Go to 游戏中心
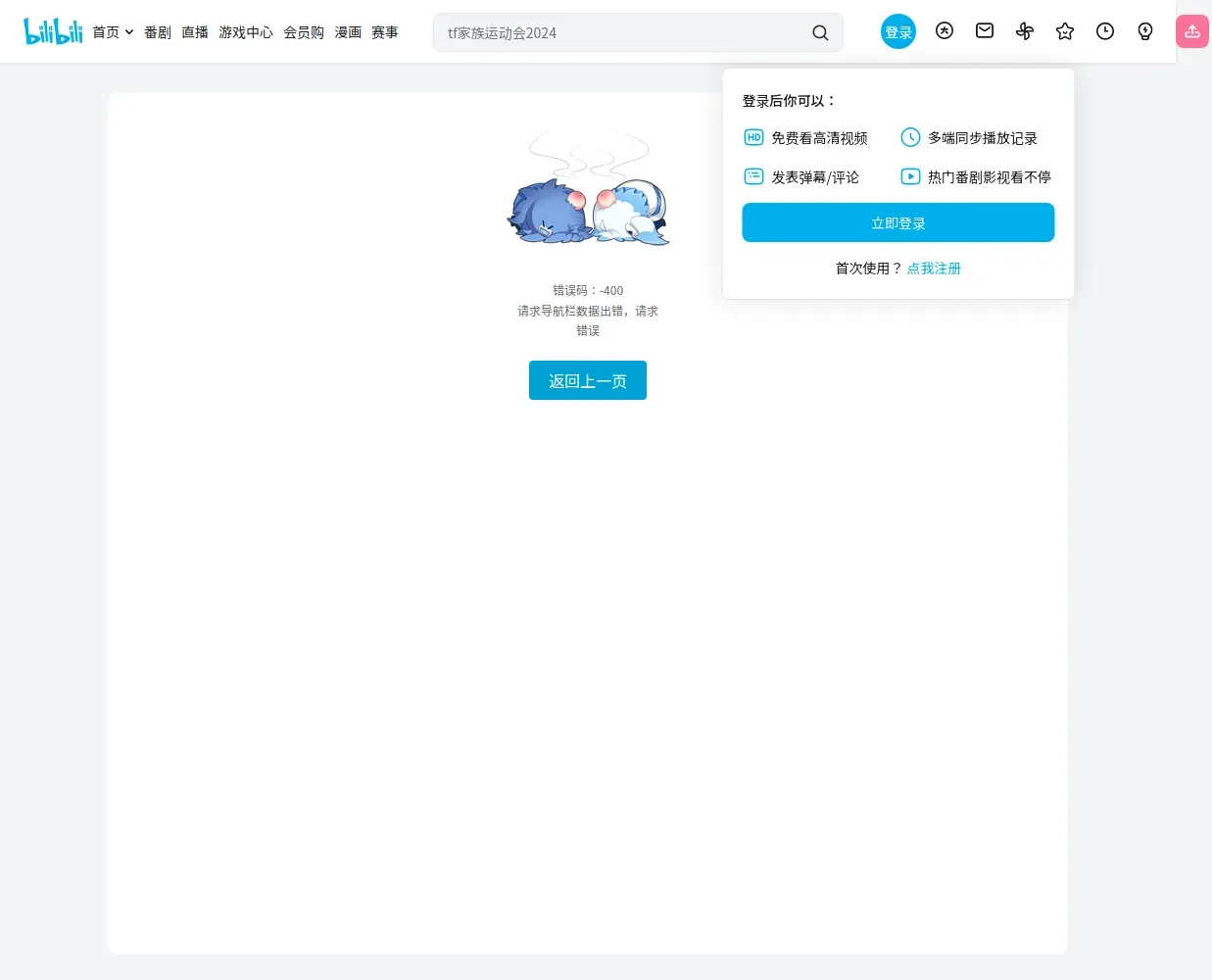Screen dimensions: 1212x980 coord(246,32)
